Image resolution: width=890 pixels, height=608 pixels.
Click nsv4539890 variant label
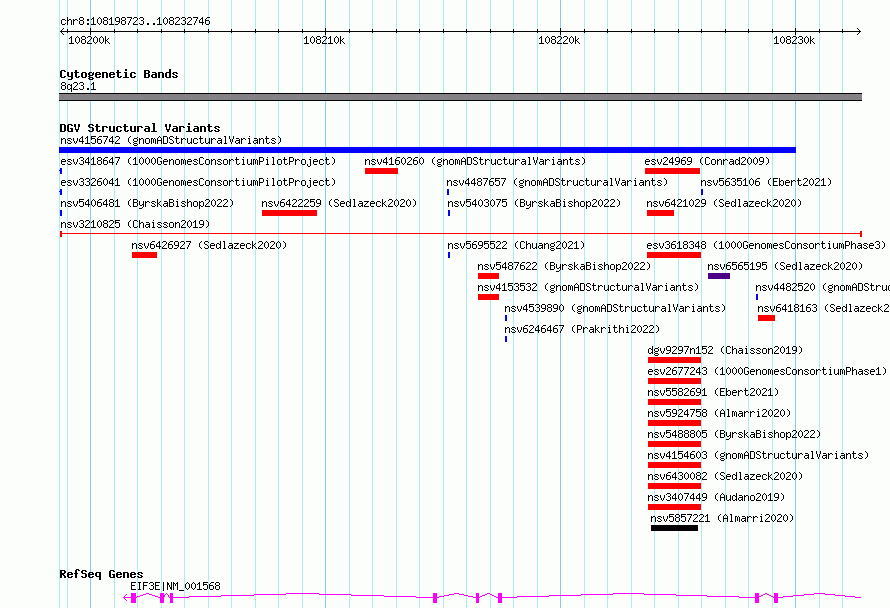pyautogui.click(x=615, y=308)
